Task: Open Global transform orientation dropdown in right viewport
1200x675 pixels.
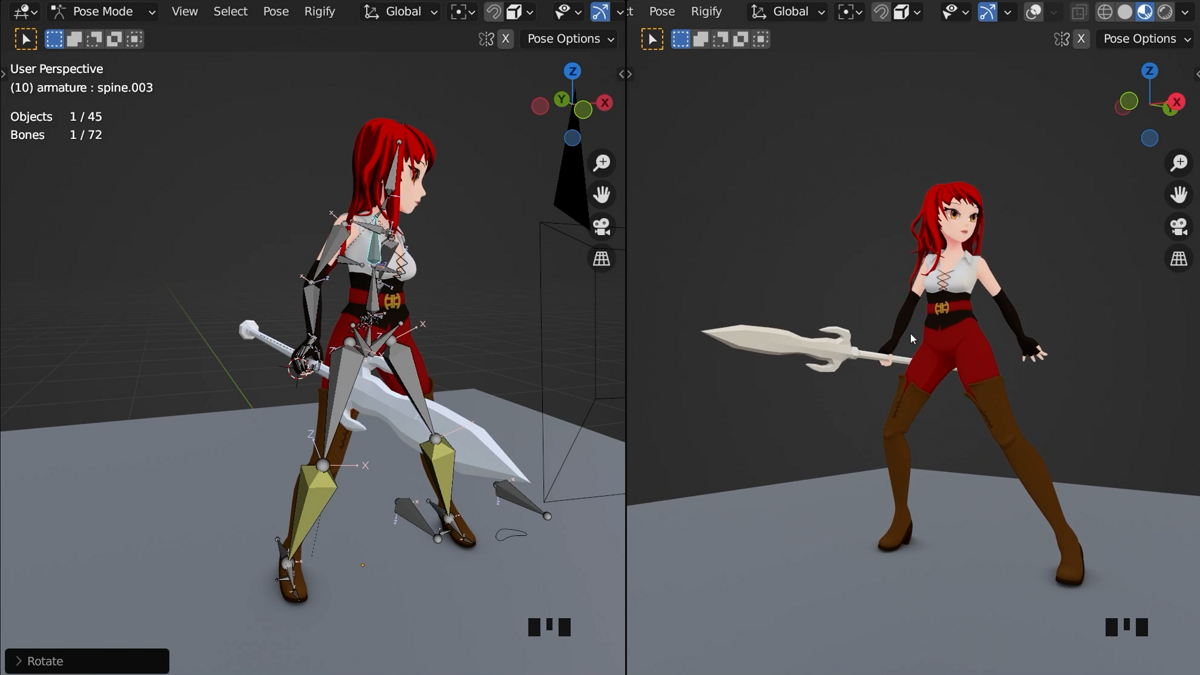Action: click(x=787, y=12)
